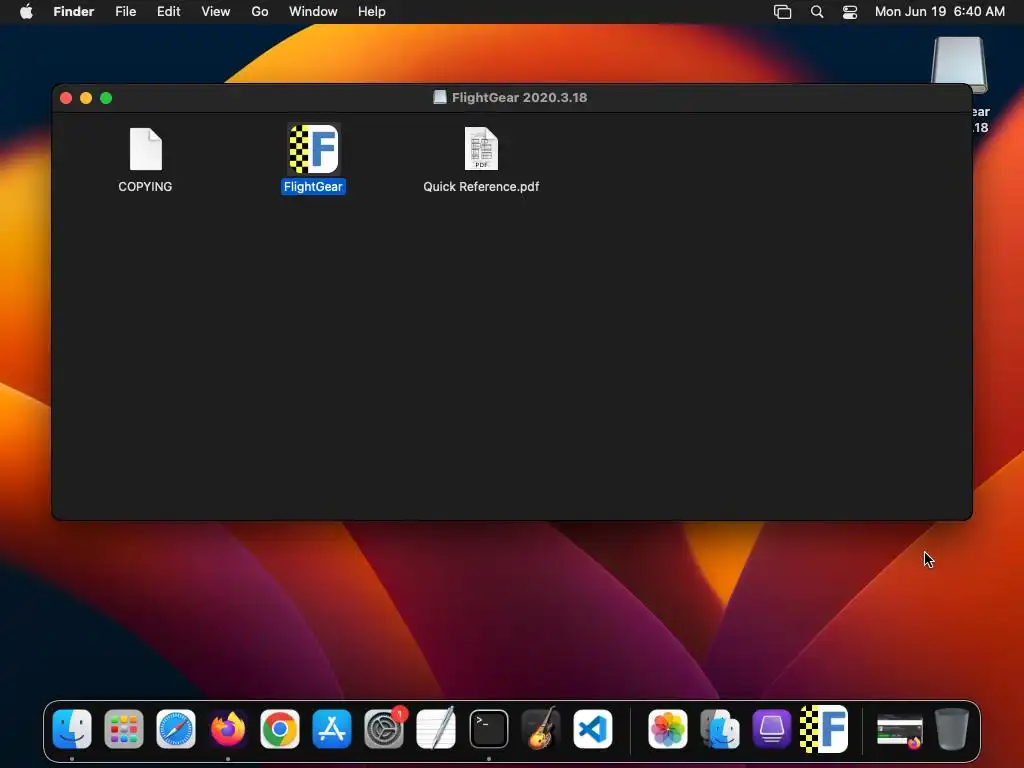Select the Quick Reference.pdf file icon

point(481,149)
